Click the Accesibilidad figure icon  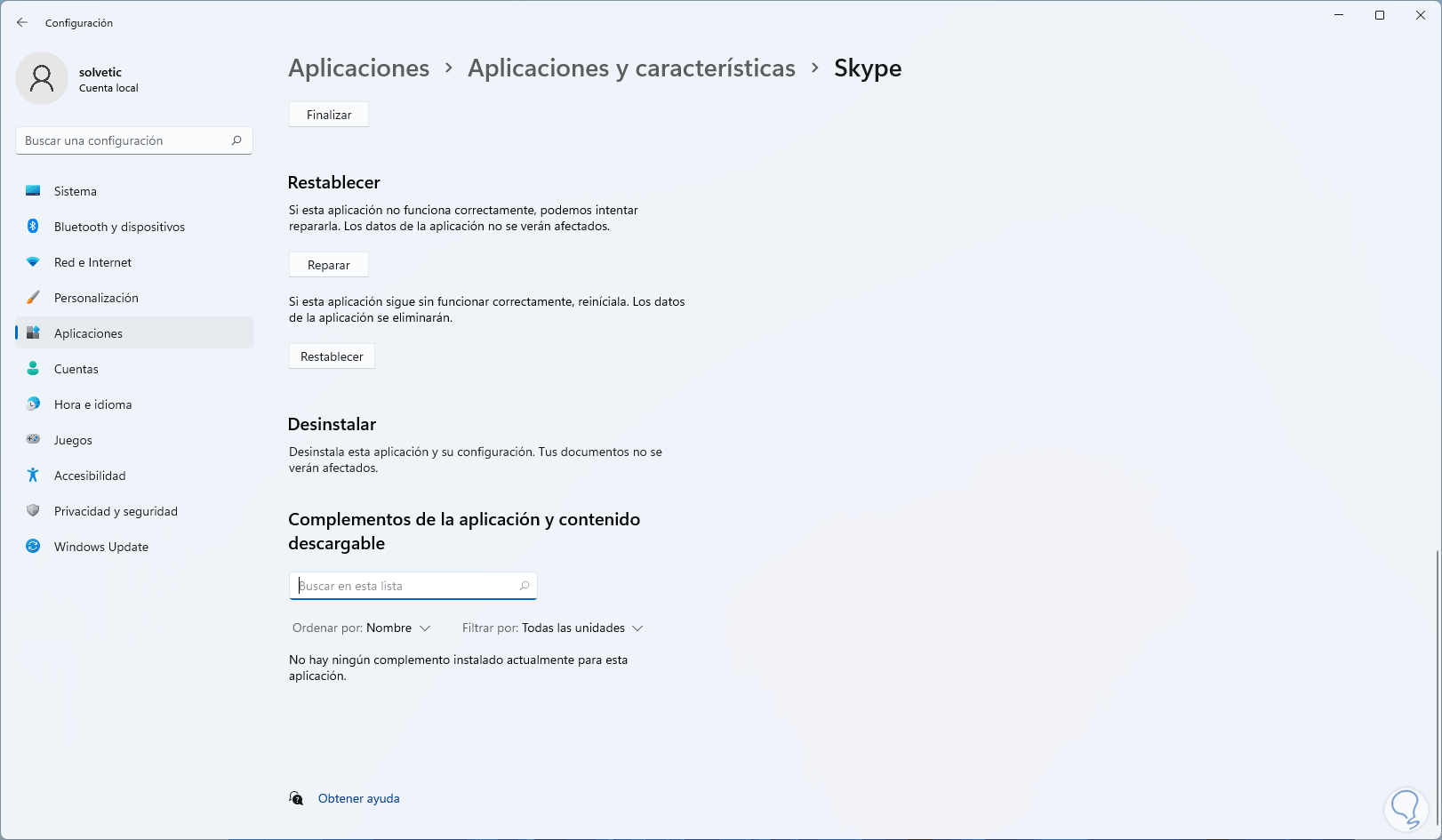tap(33, 476)
